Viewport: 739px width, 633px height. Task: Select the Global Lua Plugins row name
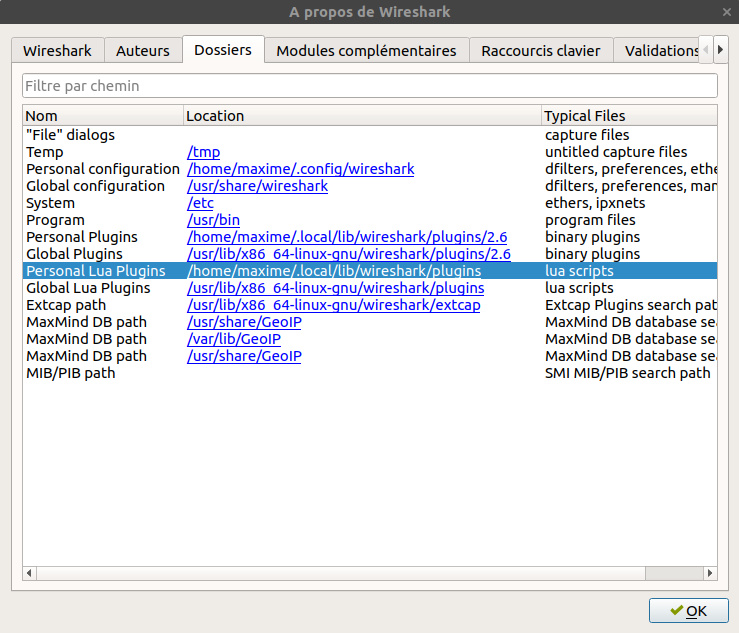pyautogui.click(x=88, y=288)
